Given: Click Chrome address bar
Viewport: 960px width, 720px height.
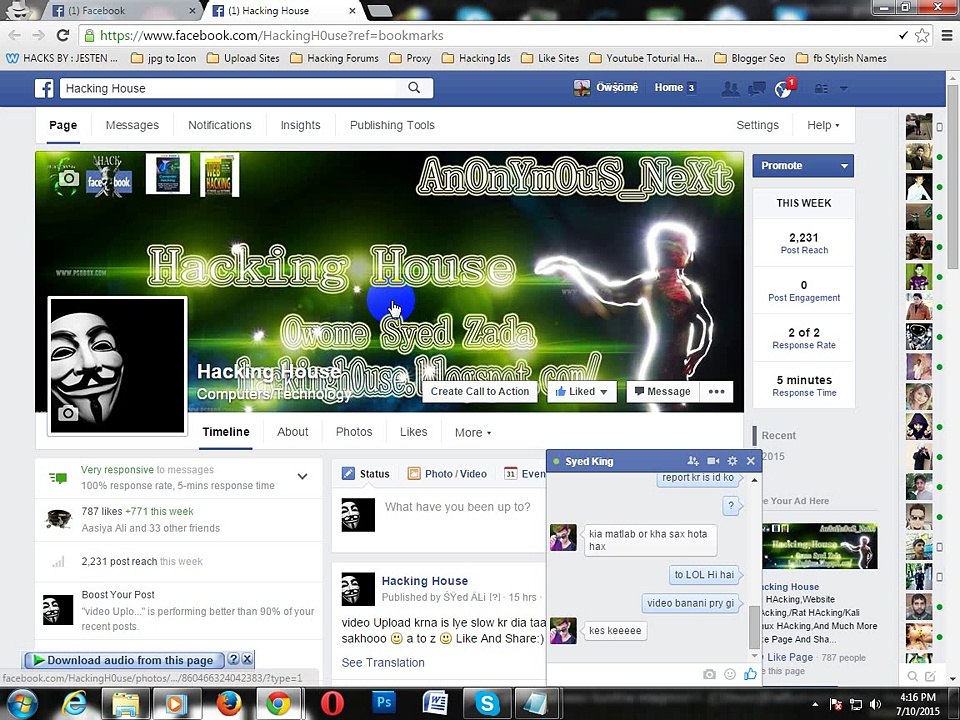Looking at the screenshot, I should click(490, 36).
